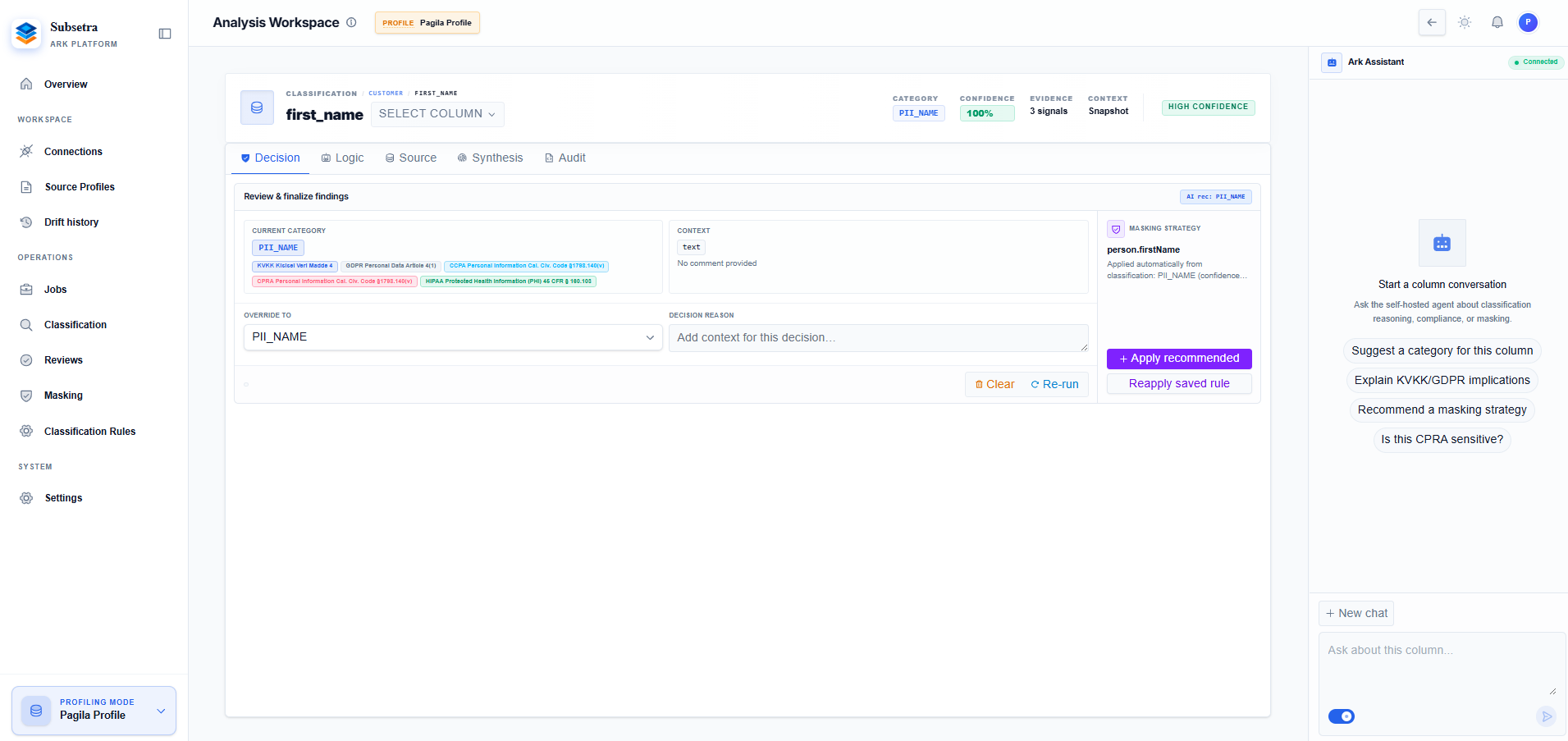This screenshot has width=1568, height=741.
Task: Switch to the Synthesis tab
Action: [490, 158]
